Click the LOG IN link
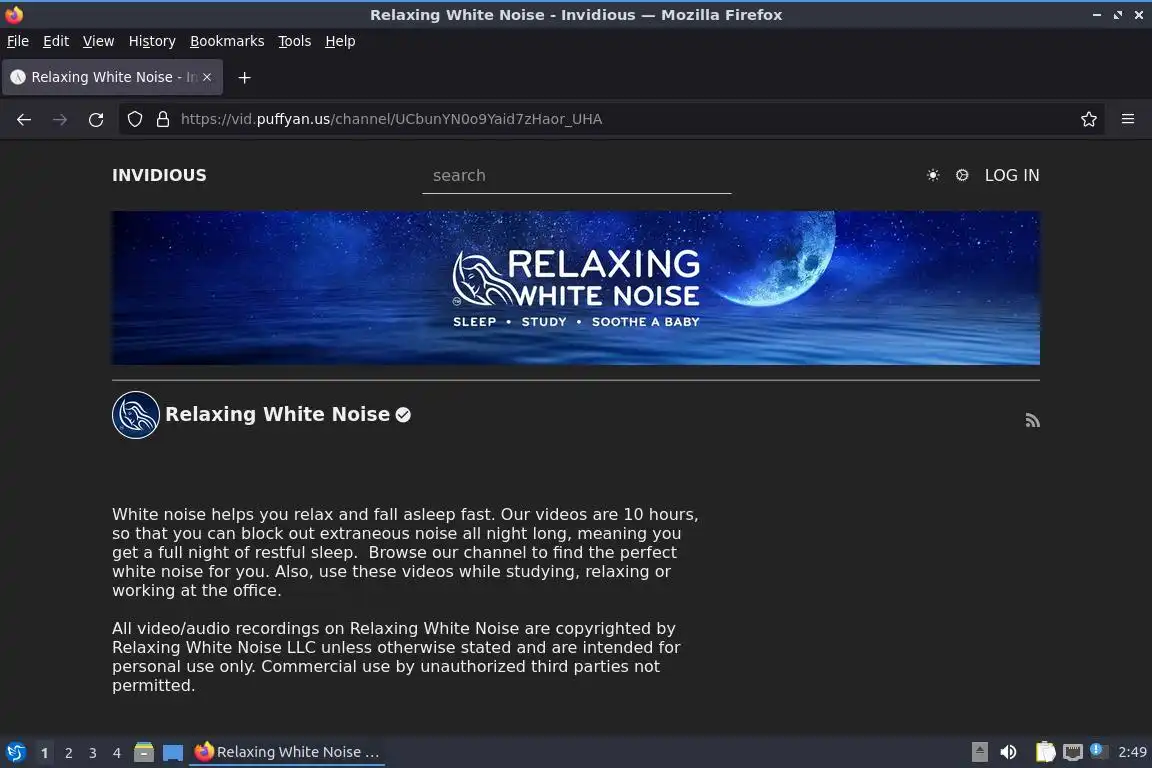Viewport: 1152px width, 768px height. (x=1012, y=175)
